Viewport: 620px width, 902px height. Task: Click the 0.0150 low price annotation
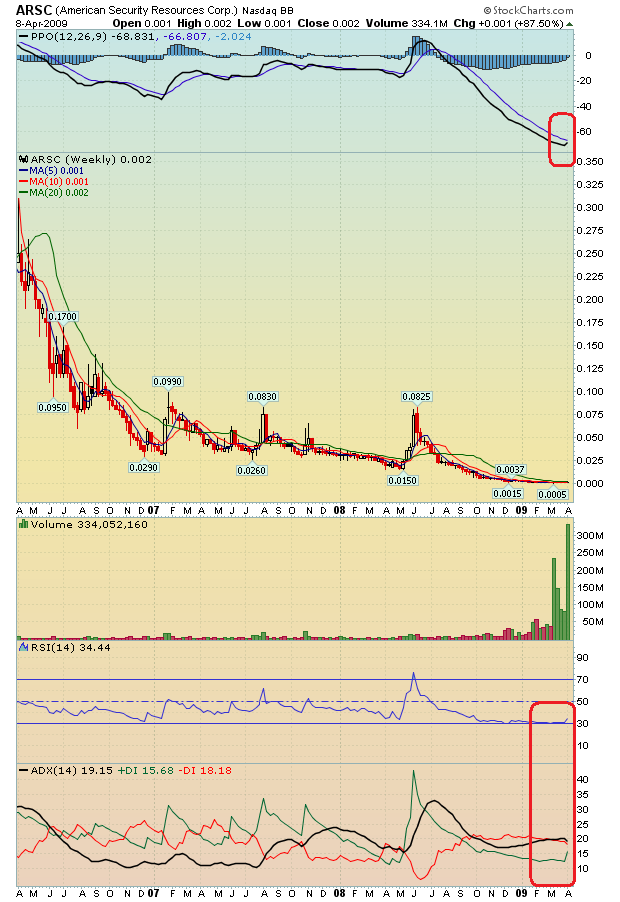(x=403, y=480)
